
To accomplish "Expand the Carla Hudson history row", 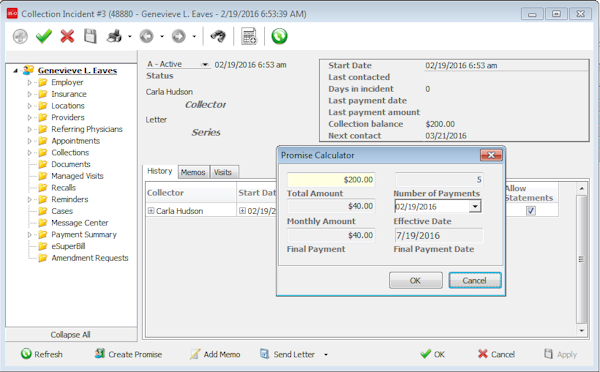I will pyautogui.click(x=151, y=211).
